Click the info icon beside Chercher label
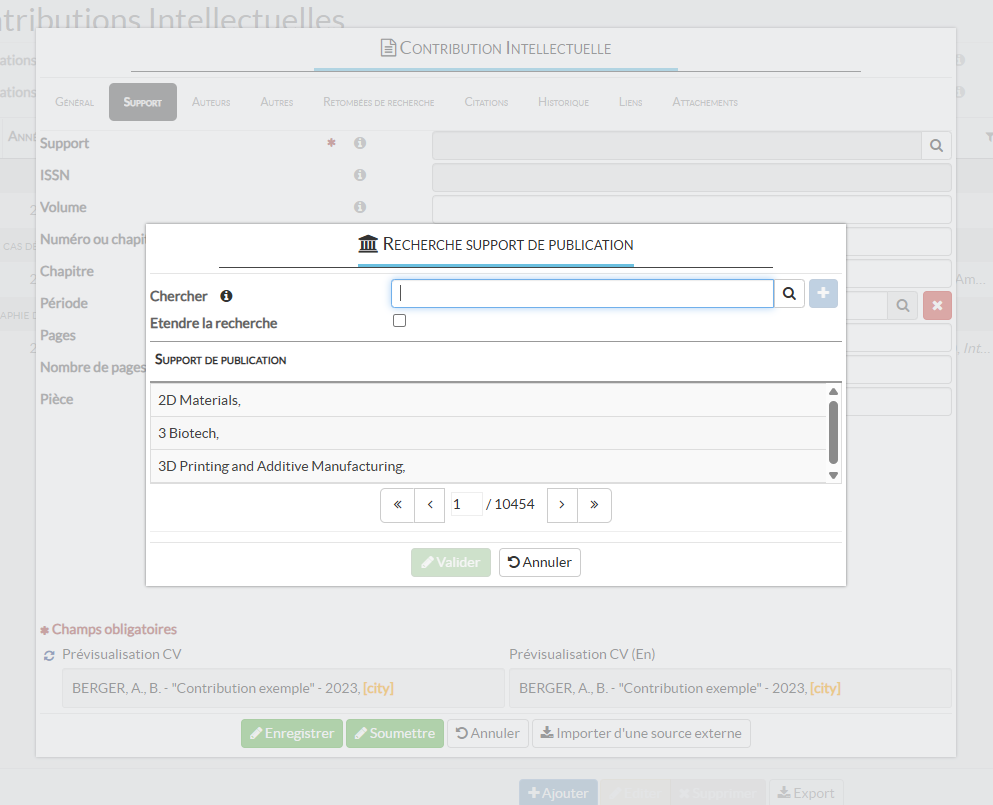 (x=226, y=296)
